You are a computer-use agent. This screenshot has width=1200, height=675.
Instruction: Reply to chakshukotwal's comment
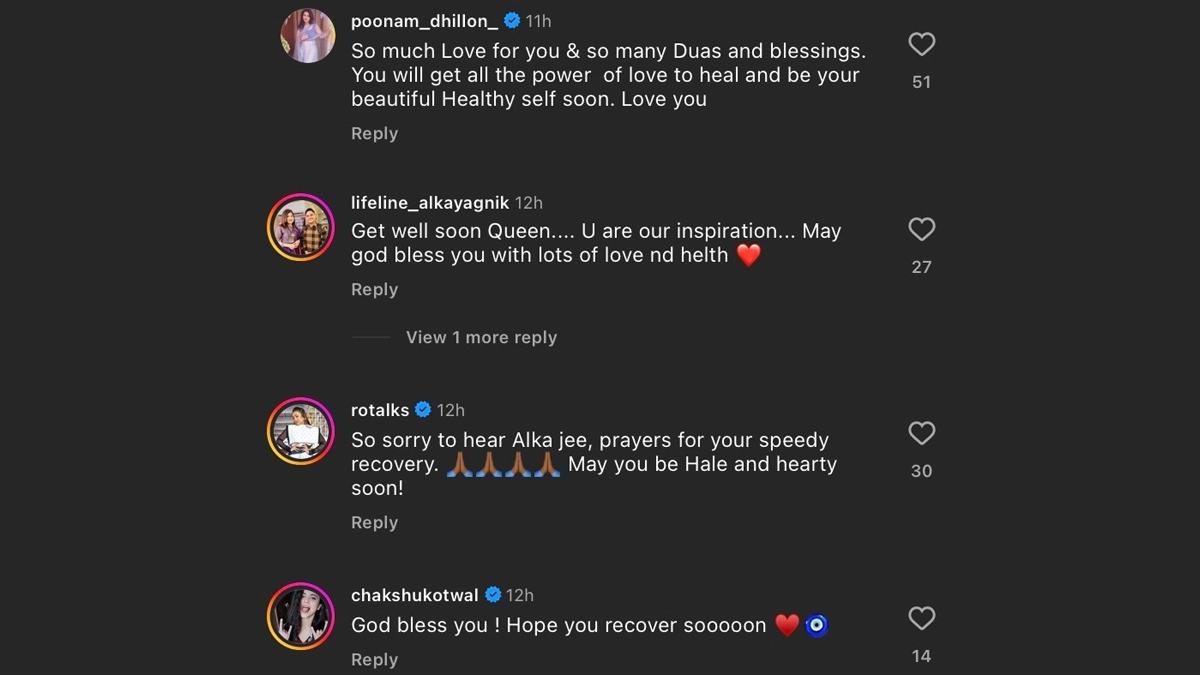click(x=374, y=660)
